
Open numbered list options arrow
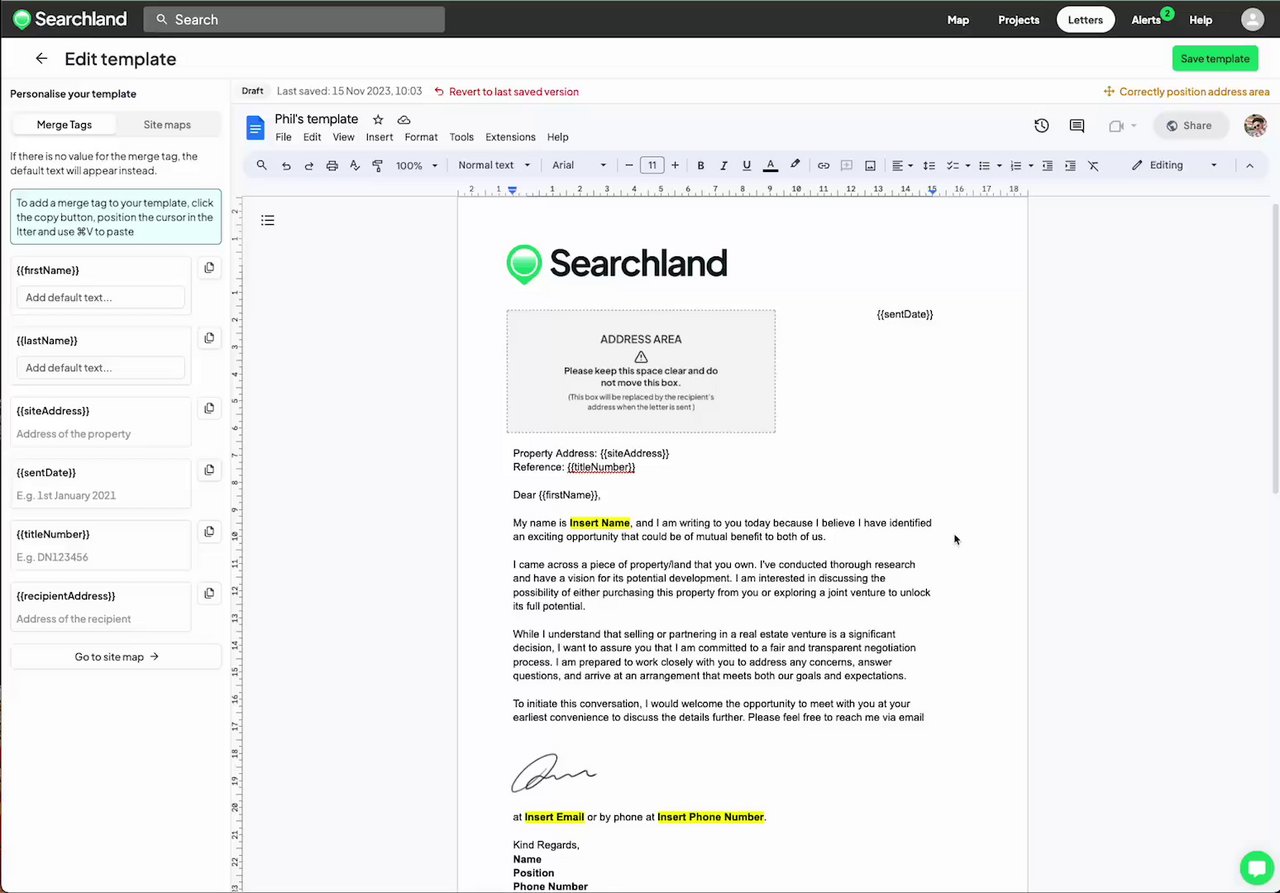click(1030, 165)
